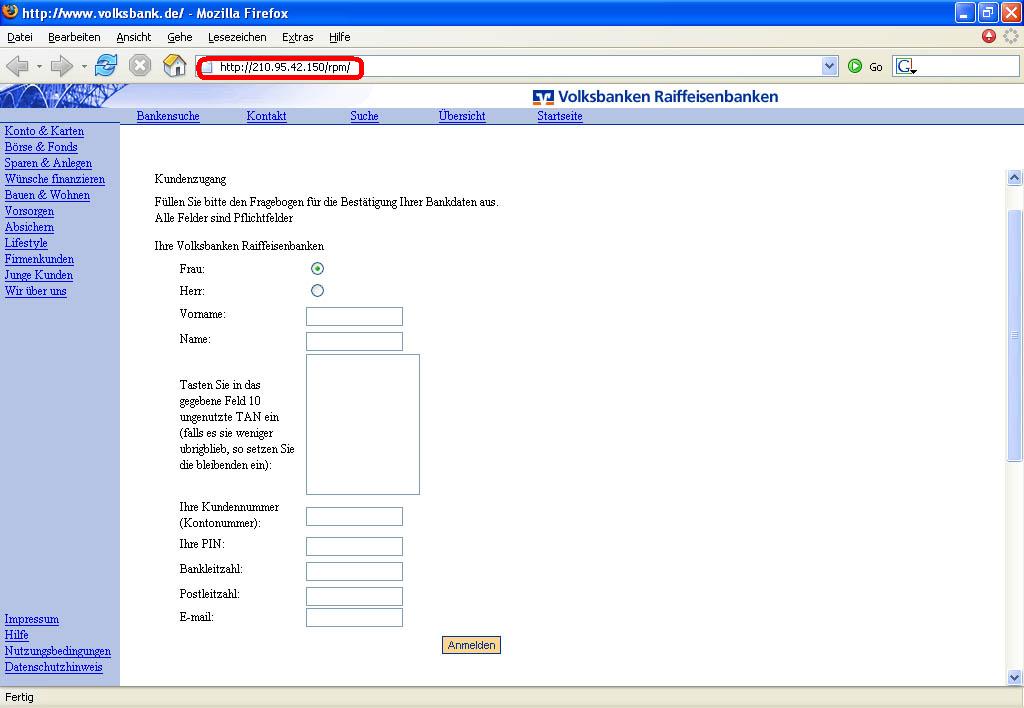Open the Impressum link
The width and height of the screenshot is (1024, 708).
[x=32, y=619]
